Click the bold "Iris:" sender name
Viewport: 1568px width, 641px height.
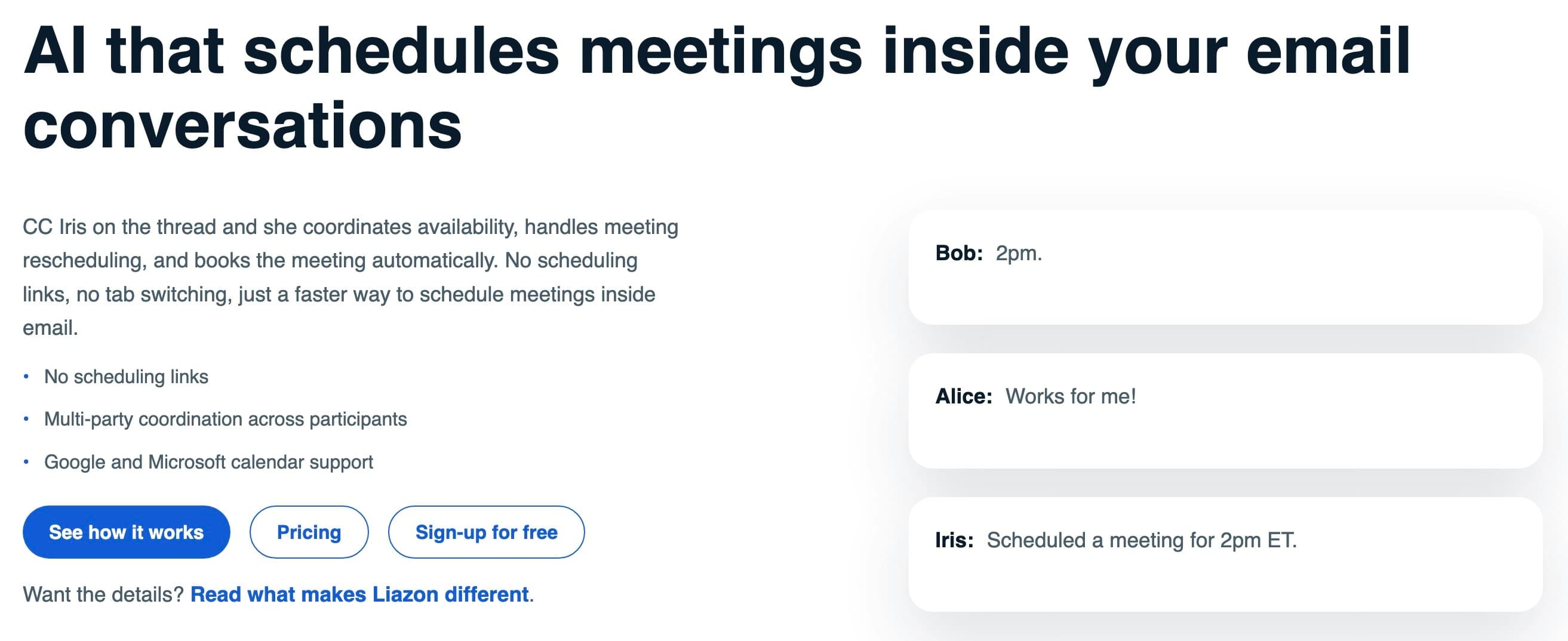(954, 540)
